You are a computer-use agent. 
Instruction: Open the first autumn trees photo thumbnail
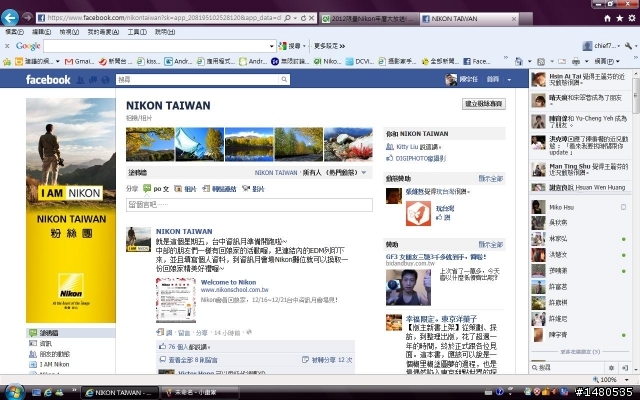pyautogui.click(x=150, y=144)
